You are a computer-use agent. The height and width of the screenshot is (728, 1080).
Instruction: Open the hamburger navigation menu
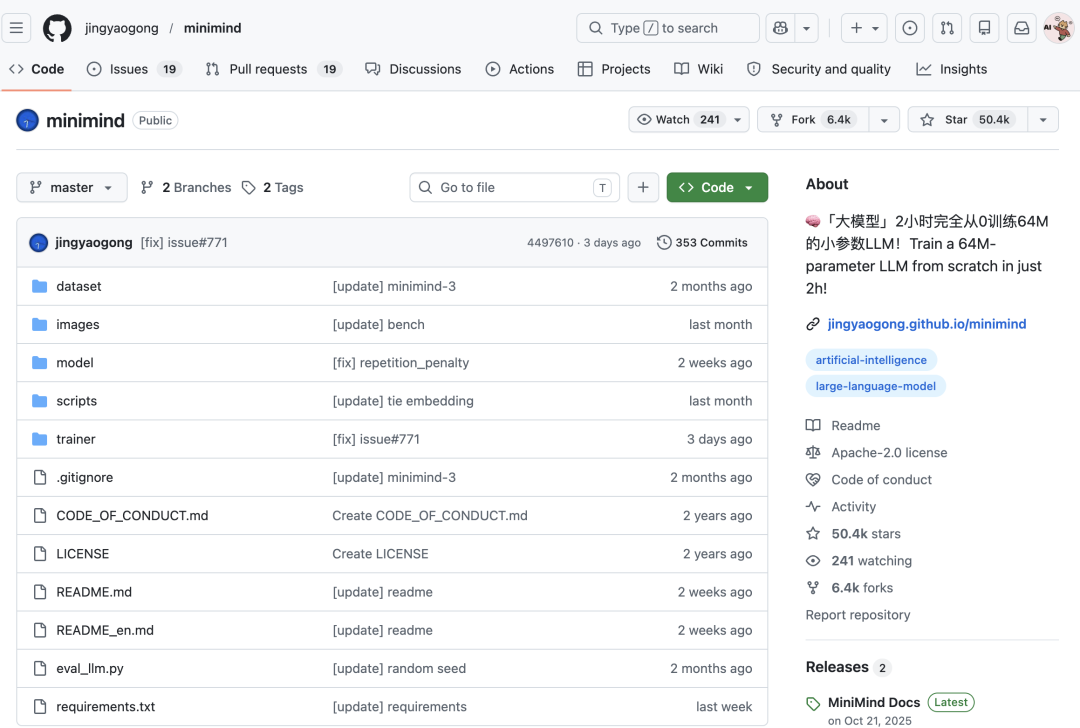point(17,28)
